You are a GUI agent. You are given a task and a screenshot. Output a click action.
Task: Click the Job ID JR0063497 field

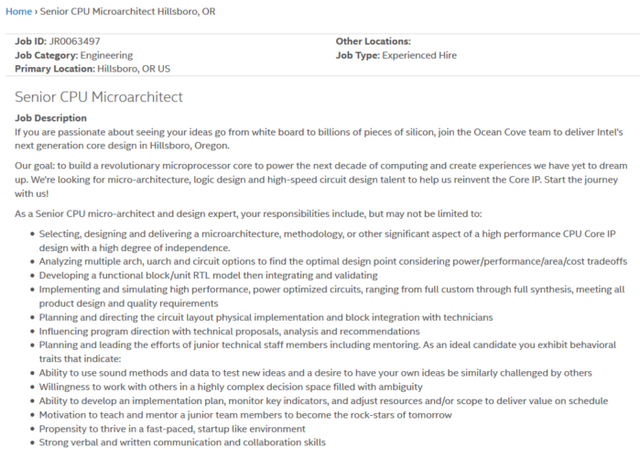[58, 41]
